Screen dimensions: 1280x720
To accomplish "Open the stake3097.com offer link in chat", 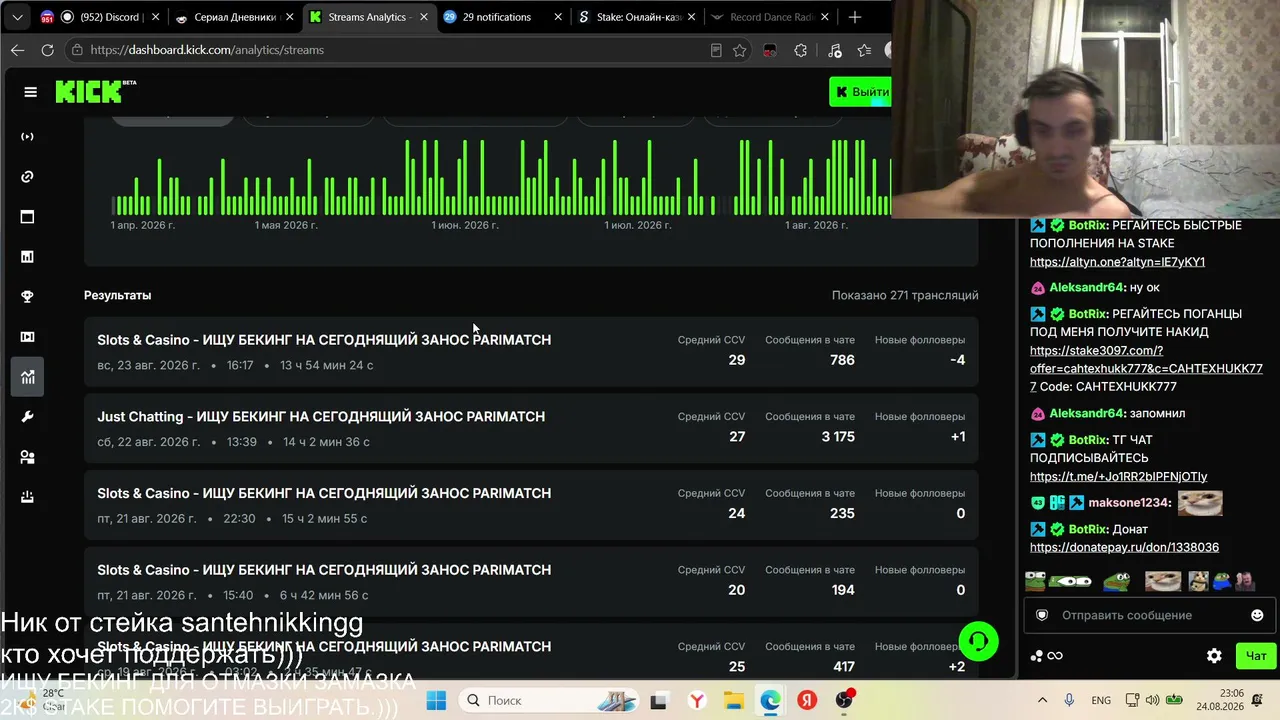I will pos(1146,369).
